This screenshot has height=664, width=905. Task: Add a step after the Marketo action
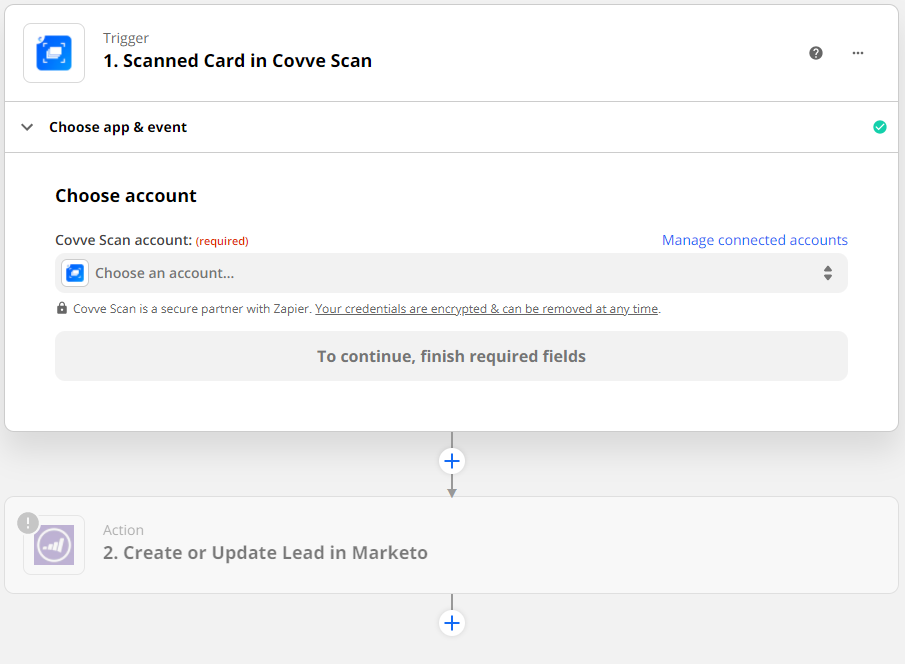click(452, 623)
